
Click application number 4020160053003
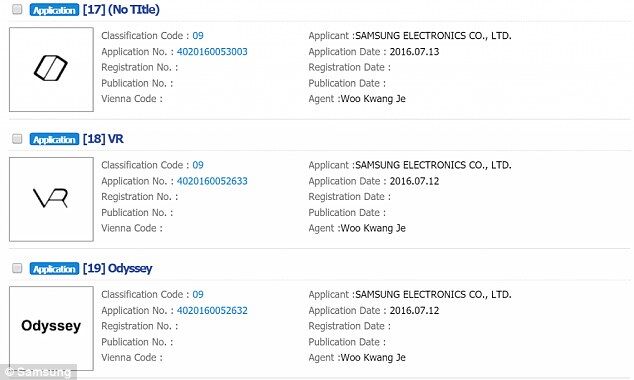pos(212,52)
